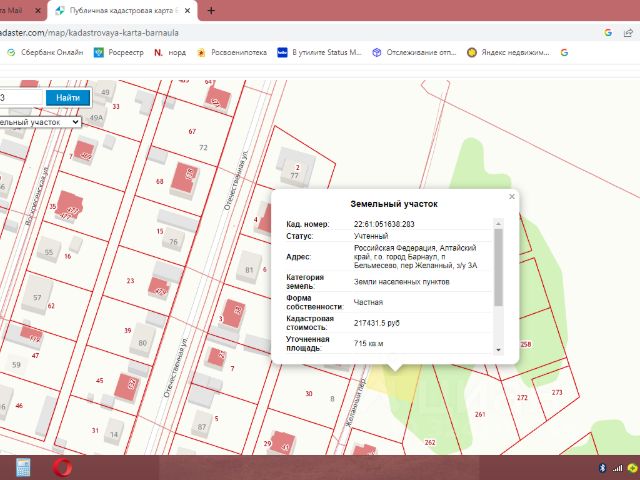Switch to the Mail browser tab
Image resolution: width=640 pixels, height=480 pixels.
click(x=20, y=10)
